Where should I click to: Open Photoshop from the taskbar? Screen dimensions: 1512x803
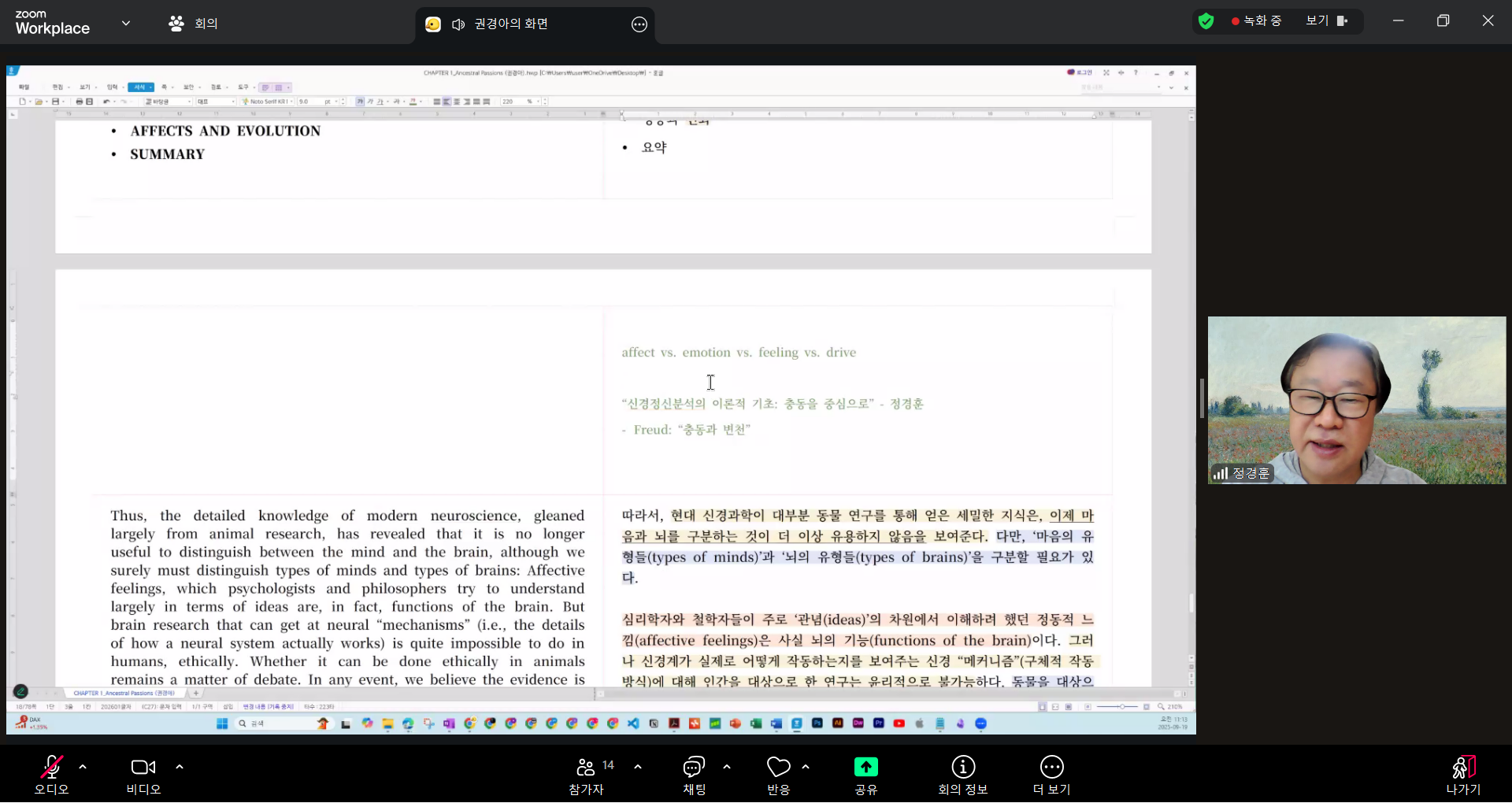[x=817, y=723]
